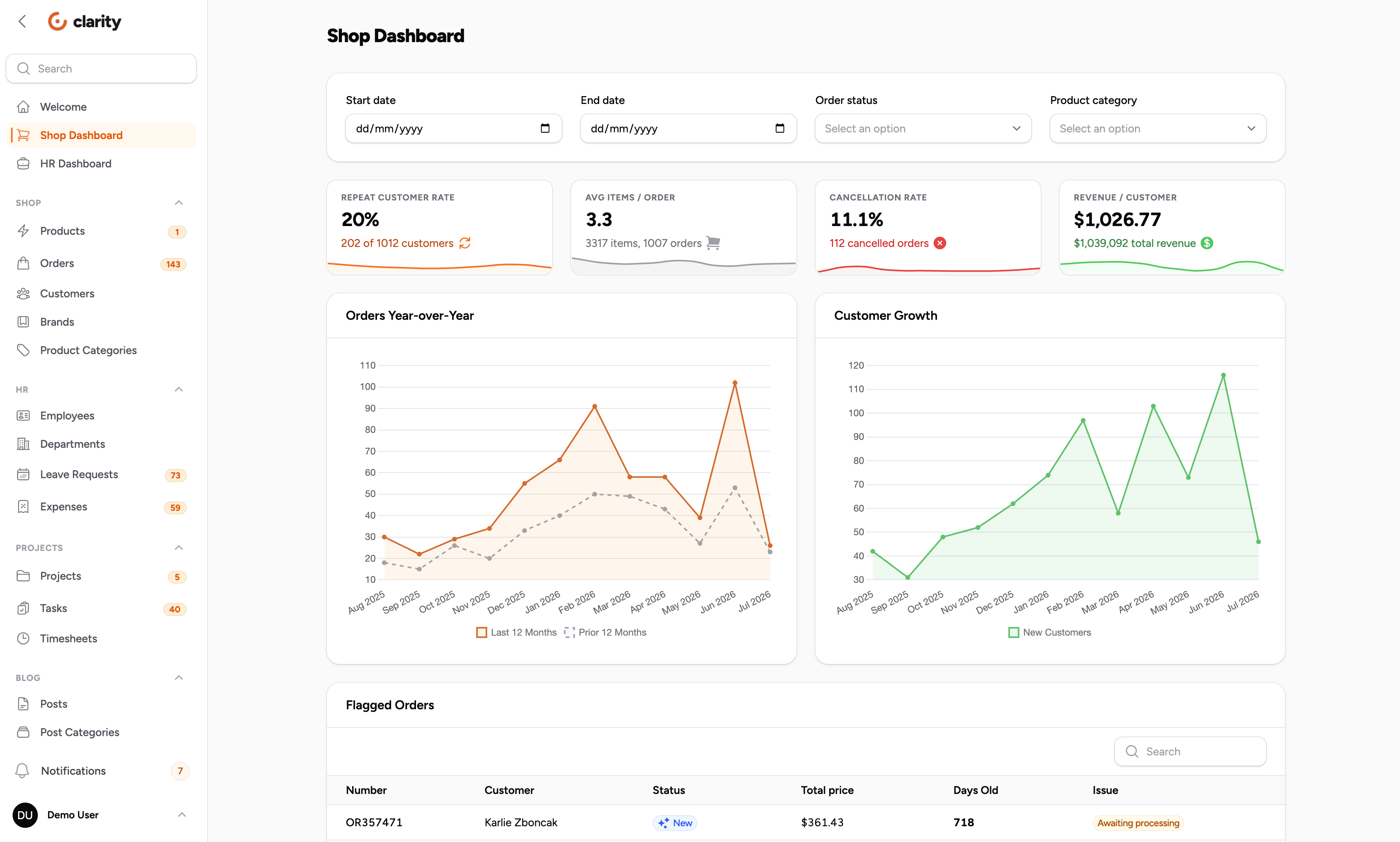Sort by the Days Old column header

(975, 790)
